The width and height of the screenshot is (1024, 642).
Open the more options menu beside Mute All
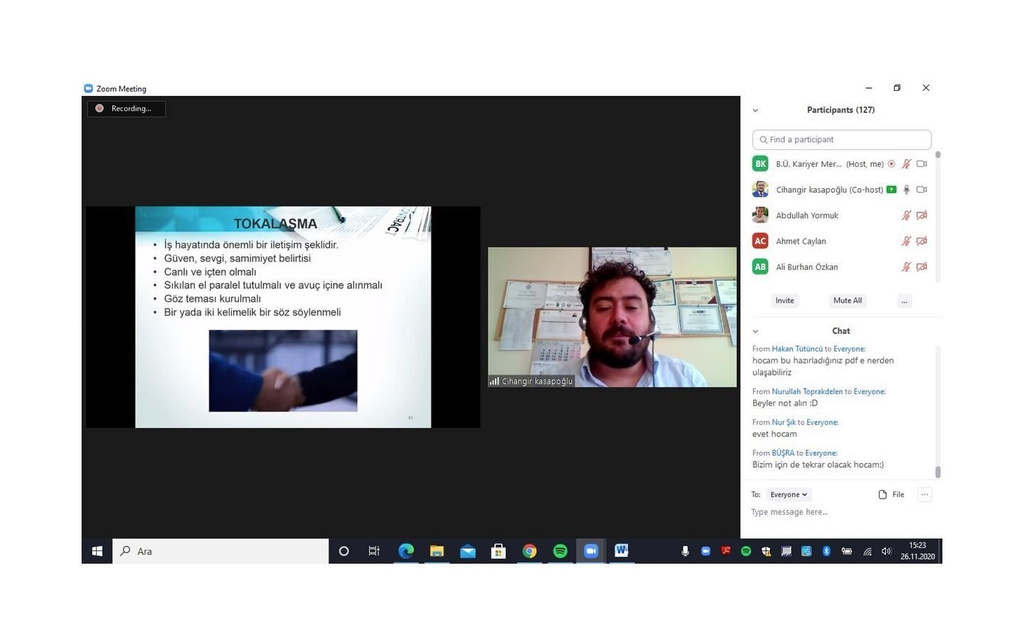(904, 300)
